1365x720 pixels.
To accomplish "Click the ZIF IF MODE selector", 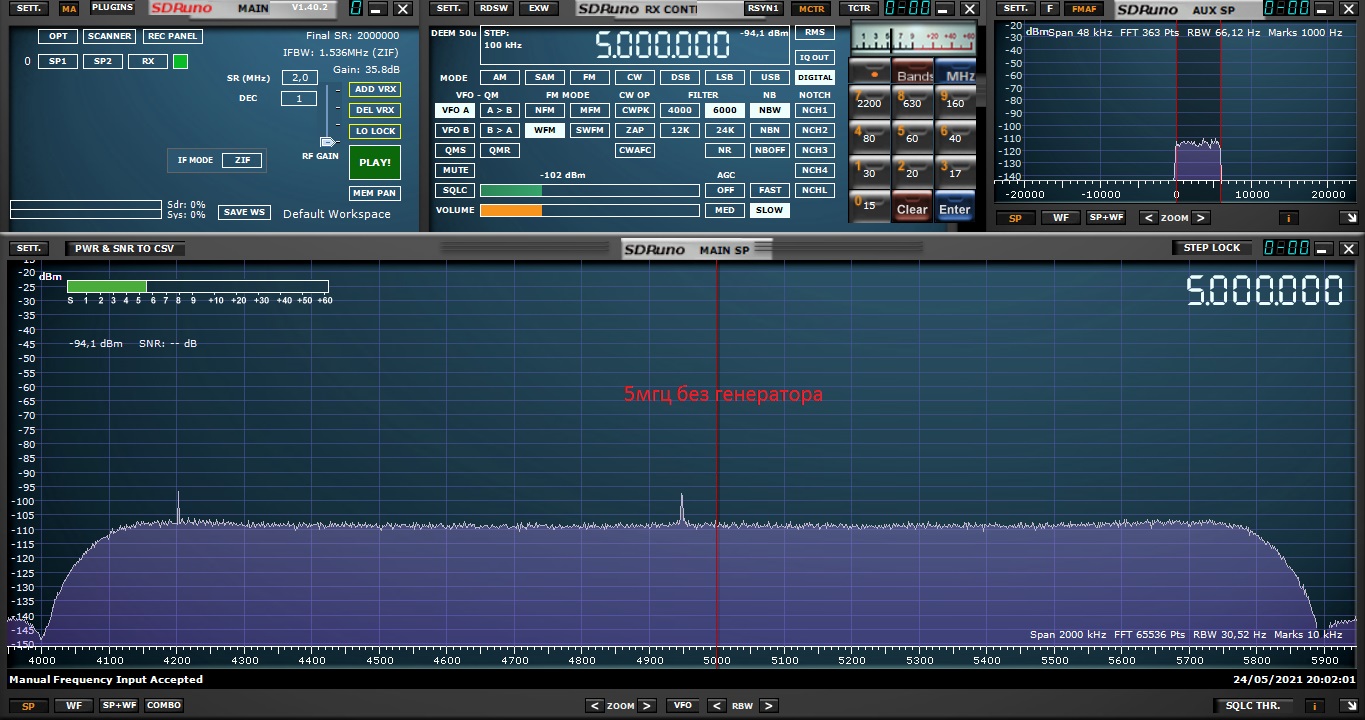I will point(242,160).
